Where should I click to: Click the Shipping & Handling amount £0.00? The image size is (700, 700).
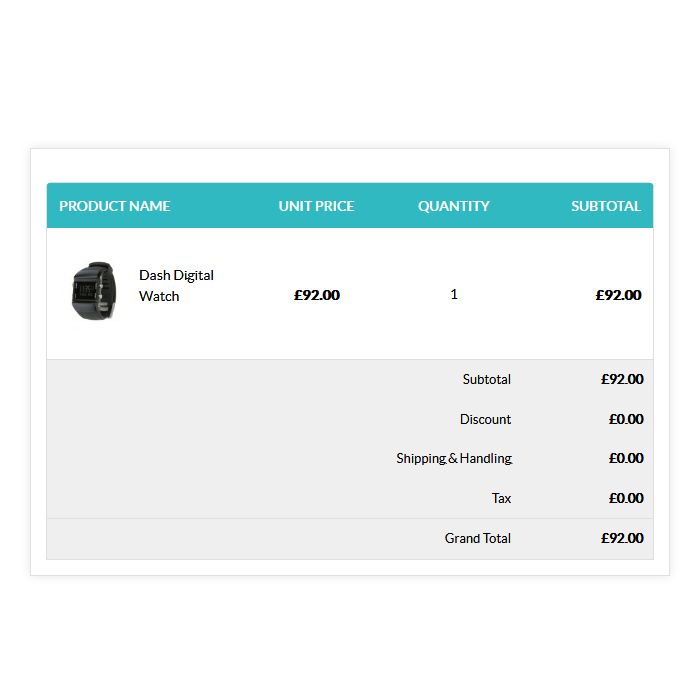(x=626, y=458)
